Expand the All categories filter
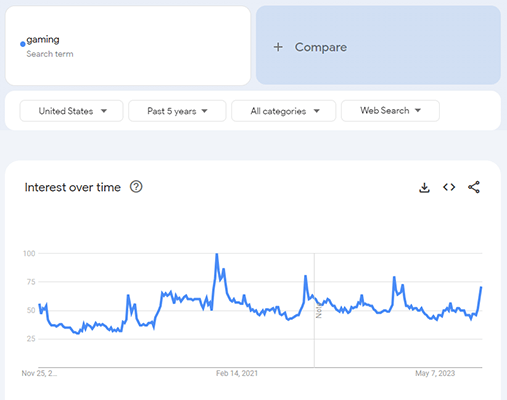Screen dimensions: 507x400 (284, 111)
